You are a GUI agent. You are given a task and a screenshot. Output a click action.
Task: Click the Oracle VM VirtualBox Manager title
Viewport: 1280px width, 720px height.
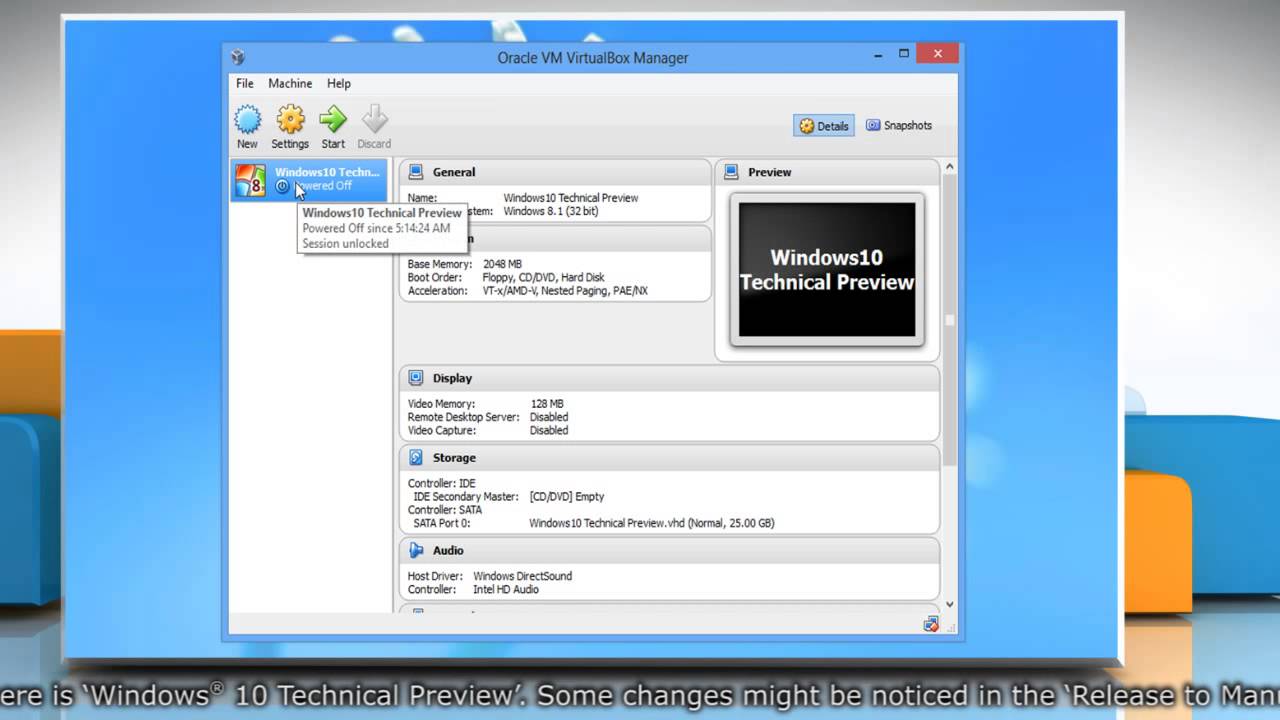coord(593,58)
